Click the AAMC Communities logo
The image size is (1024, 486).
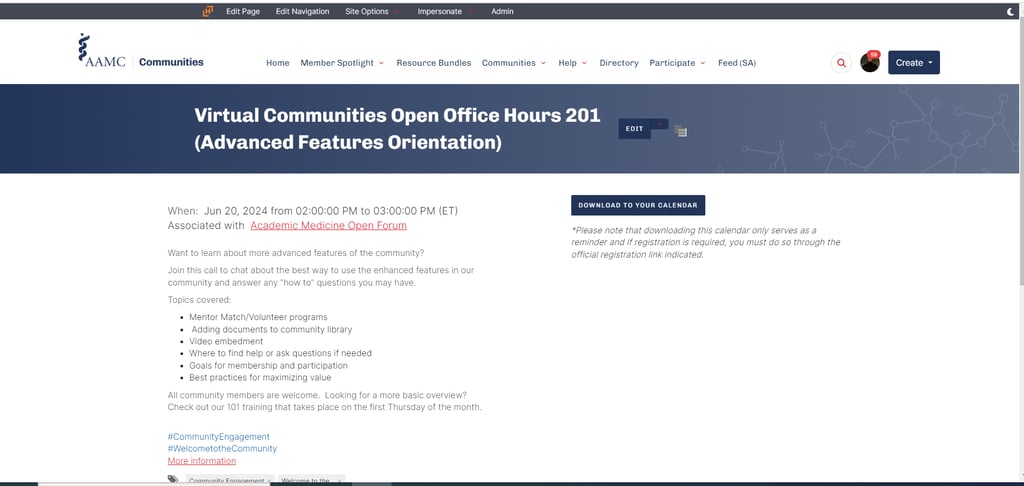tap(140, 51)
